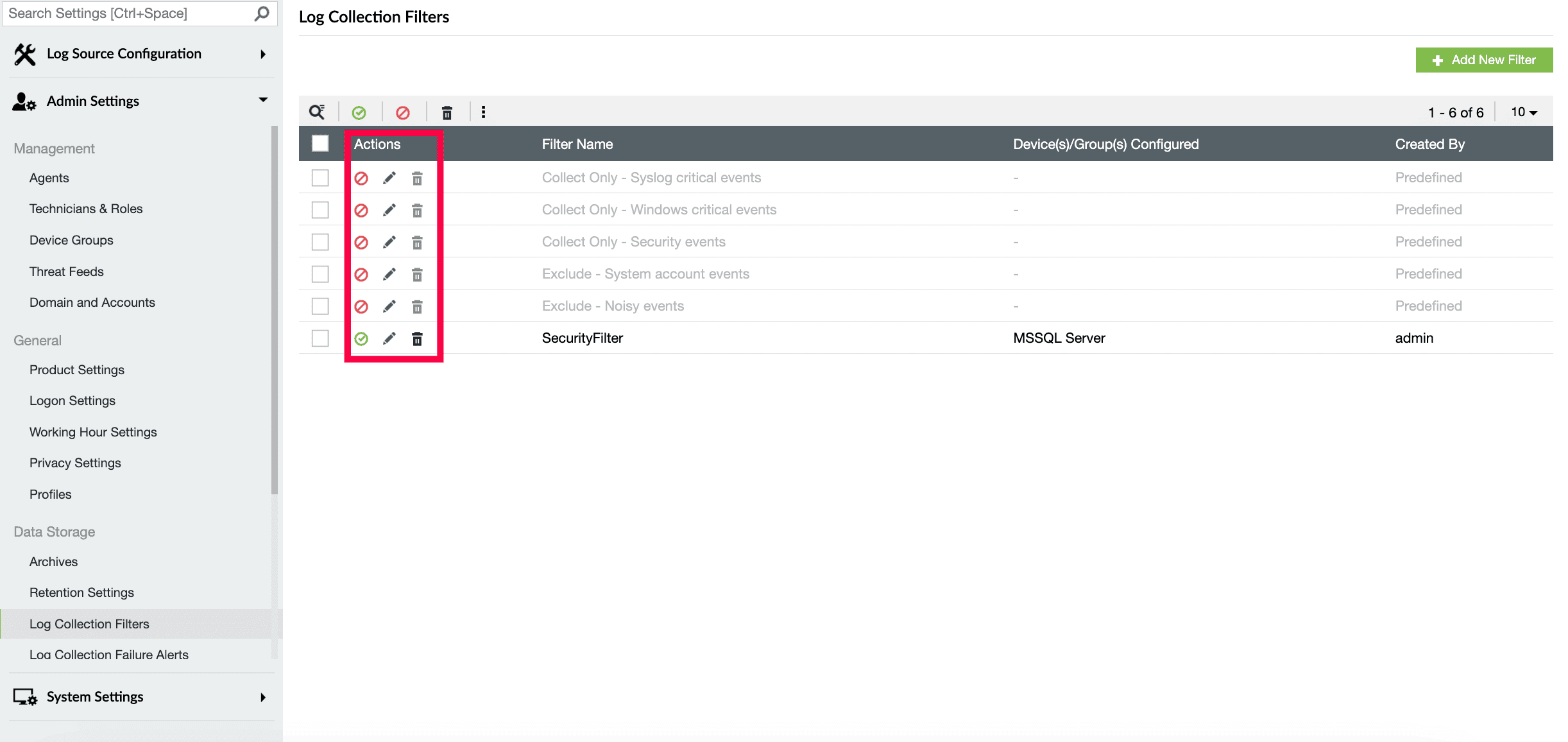Viewport: 1568px width, 742px height.
Task: Click the green enable icon in toolbar
Action: point(359,113)
